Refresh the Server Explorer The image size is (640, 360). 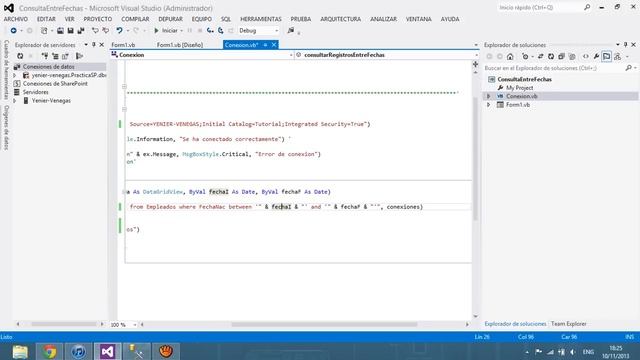20,56
